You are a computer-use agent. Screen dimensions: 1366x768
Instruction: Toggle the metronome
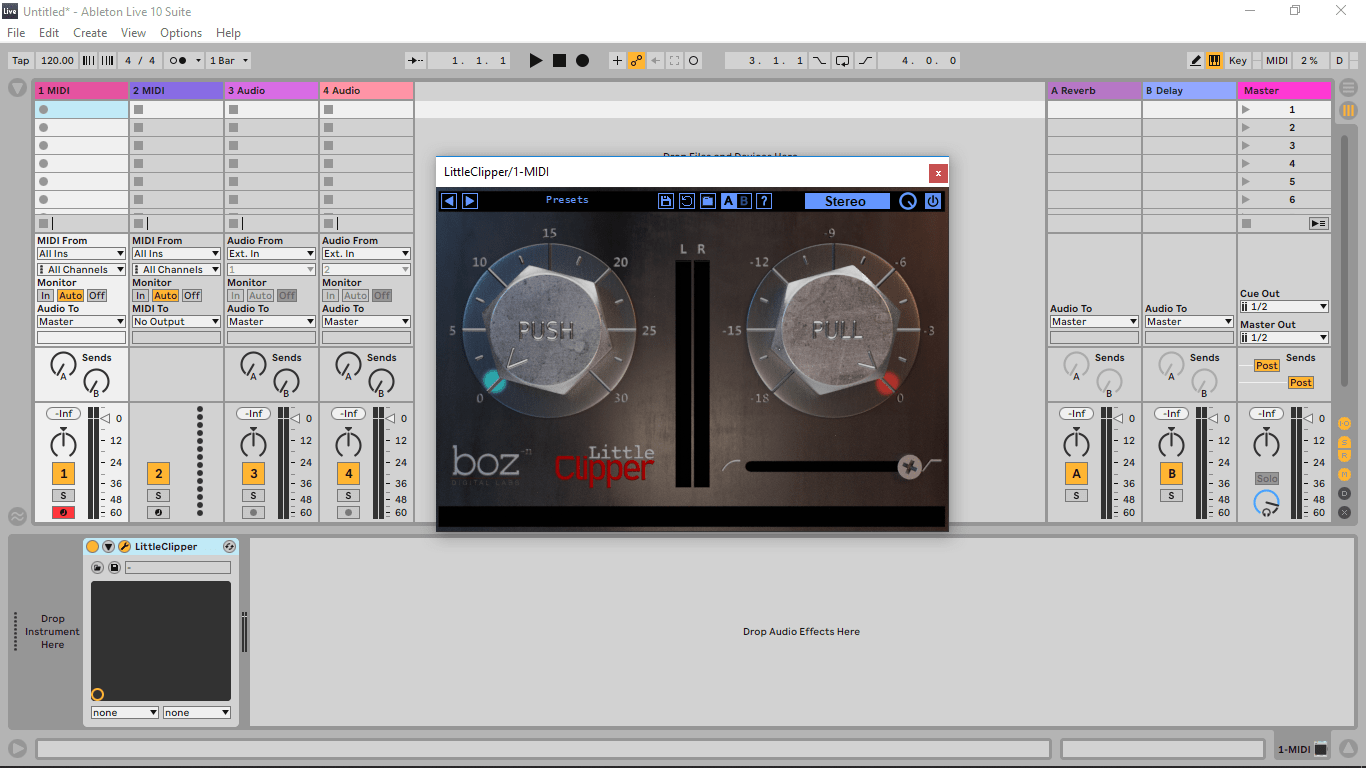pyautogui.click(x=184, y=61)
